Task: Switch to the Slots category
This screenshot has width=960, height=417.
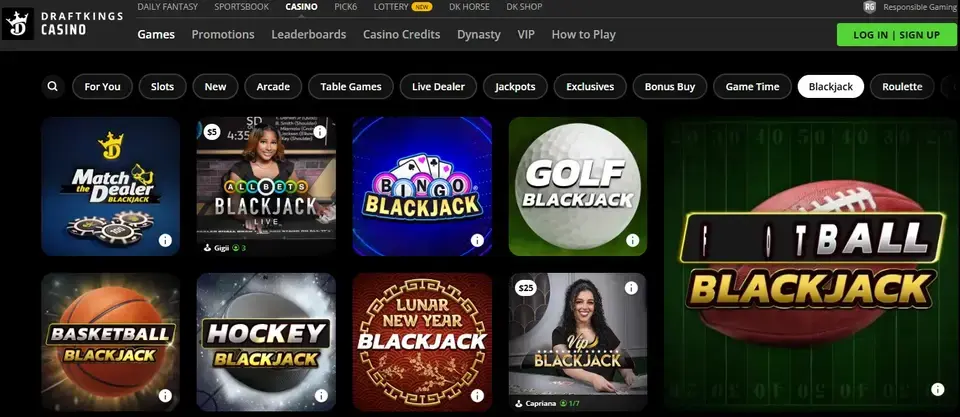Action: click(162, 86)
